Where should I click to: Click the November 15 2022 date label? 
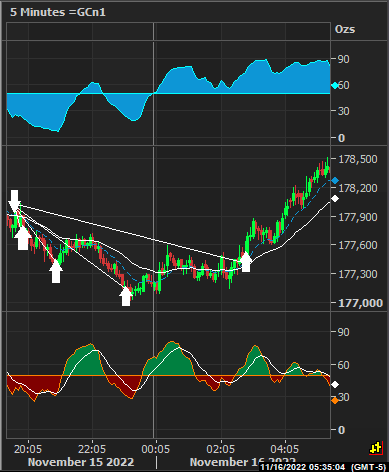point(81,462)
